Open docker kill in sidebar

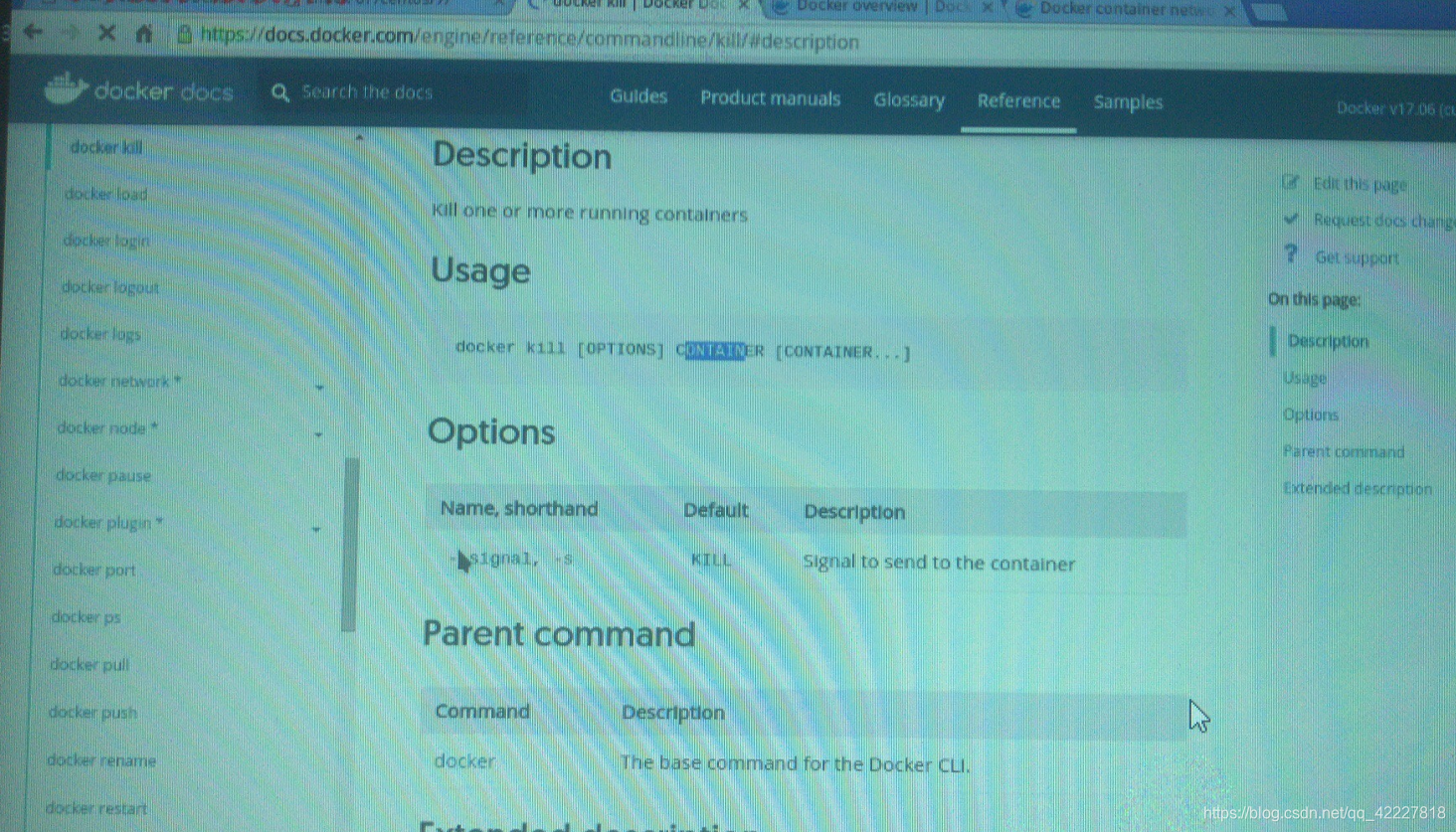(106, 147)
